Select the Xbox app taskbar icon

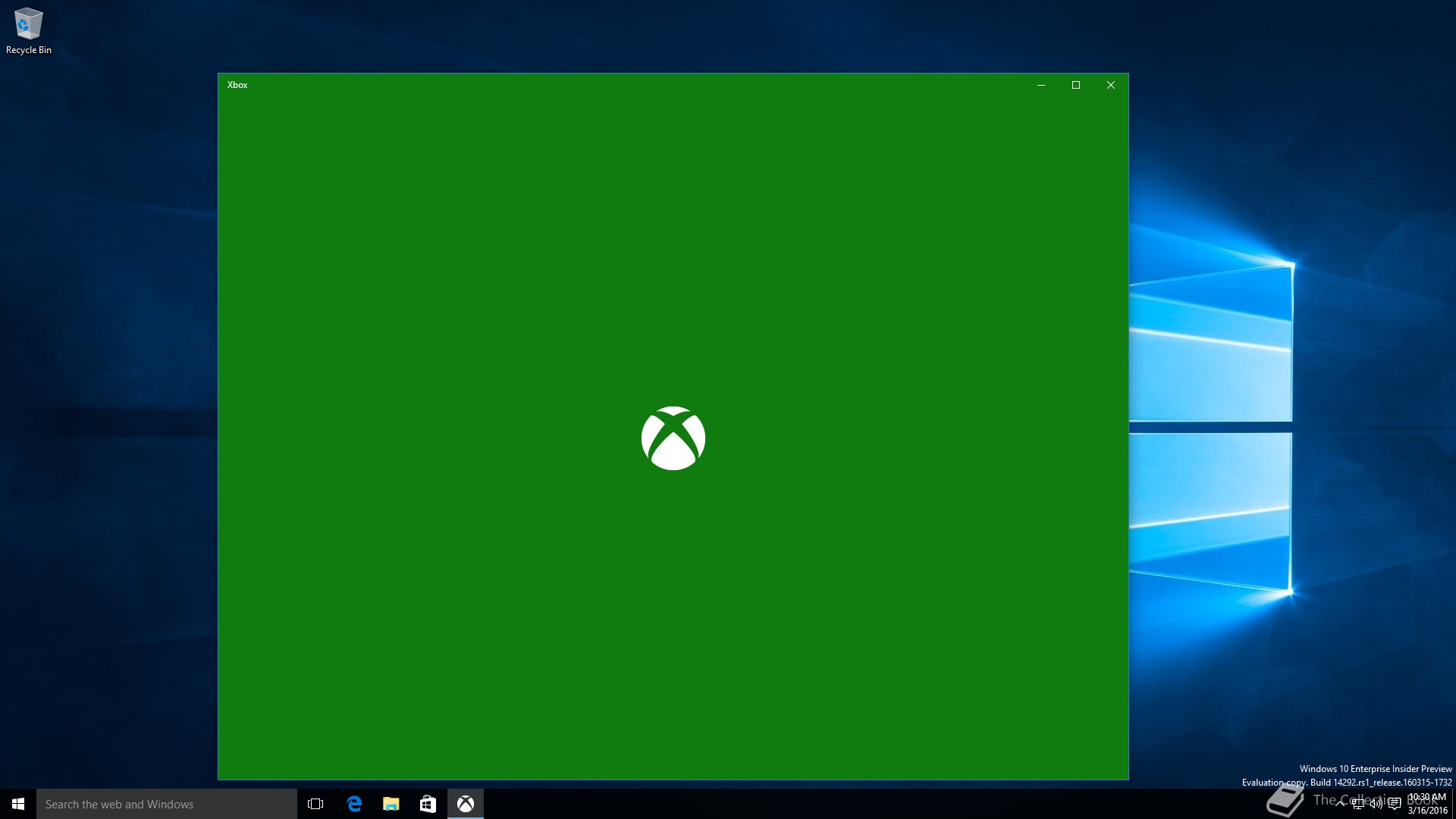(466, 804)
